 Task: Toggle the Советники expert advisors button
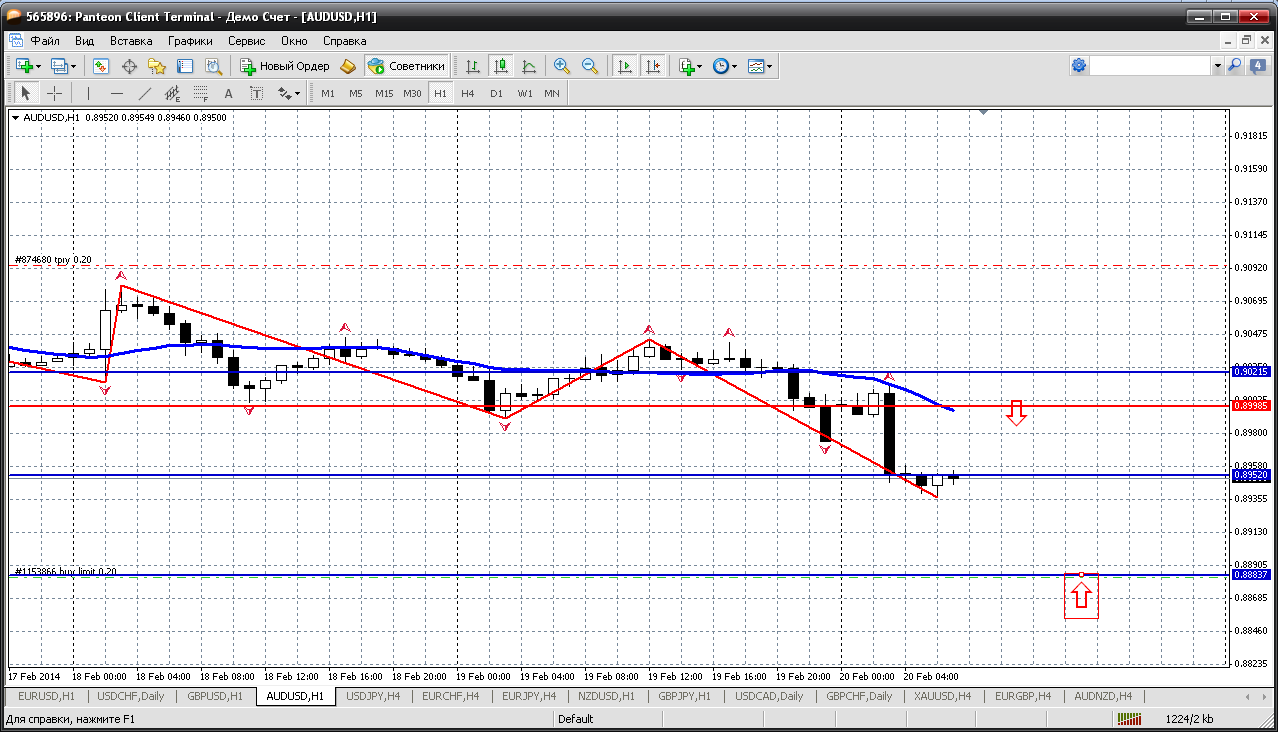click(x=407, y=66)
